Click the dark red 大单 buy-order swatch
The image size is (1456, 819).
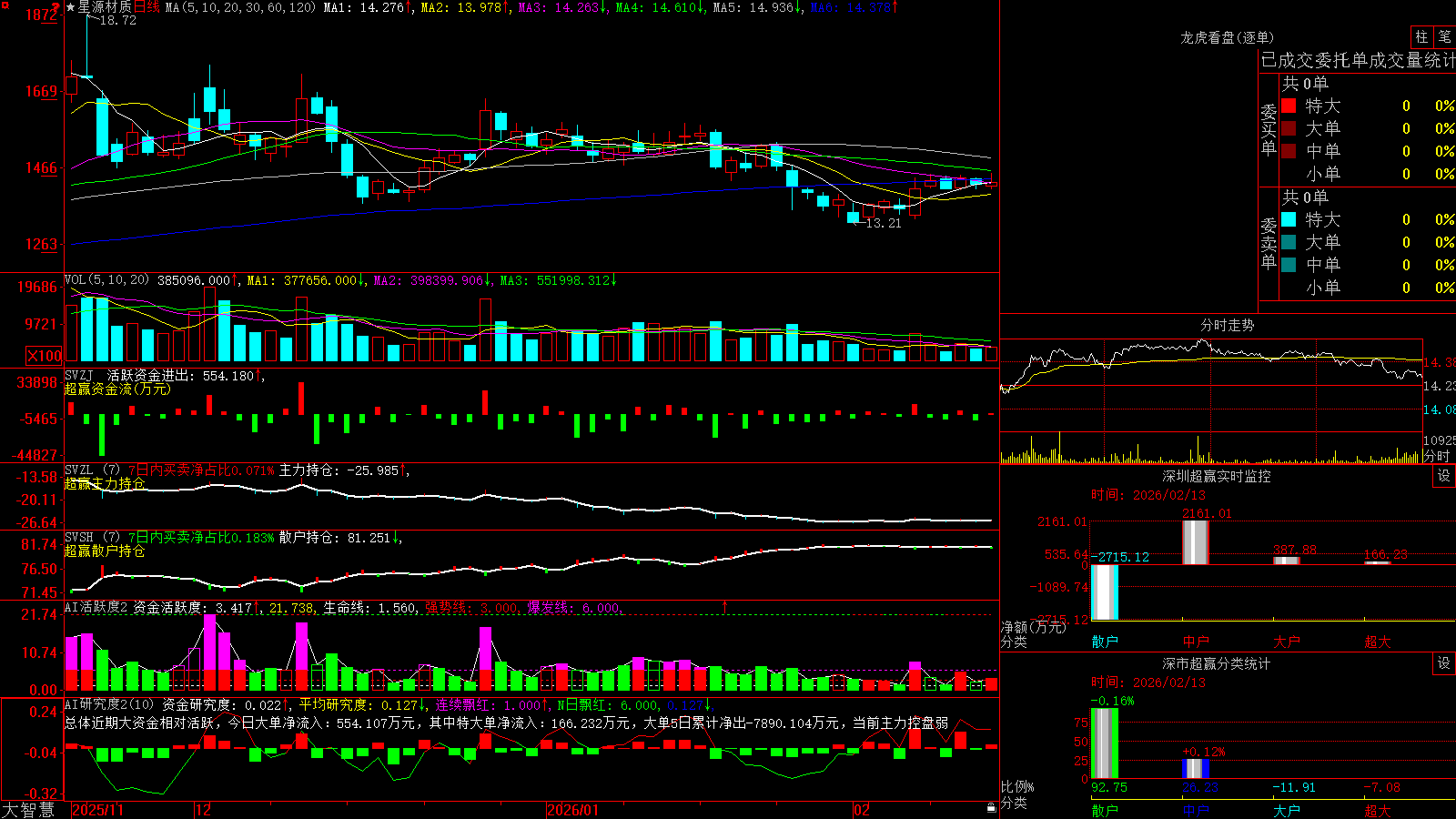click(1289, 128)
